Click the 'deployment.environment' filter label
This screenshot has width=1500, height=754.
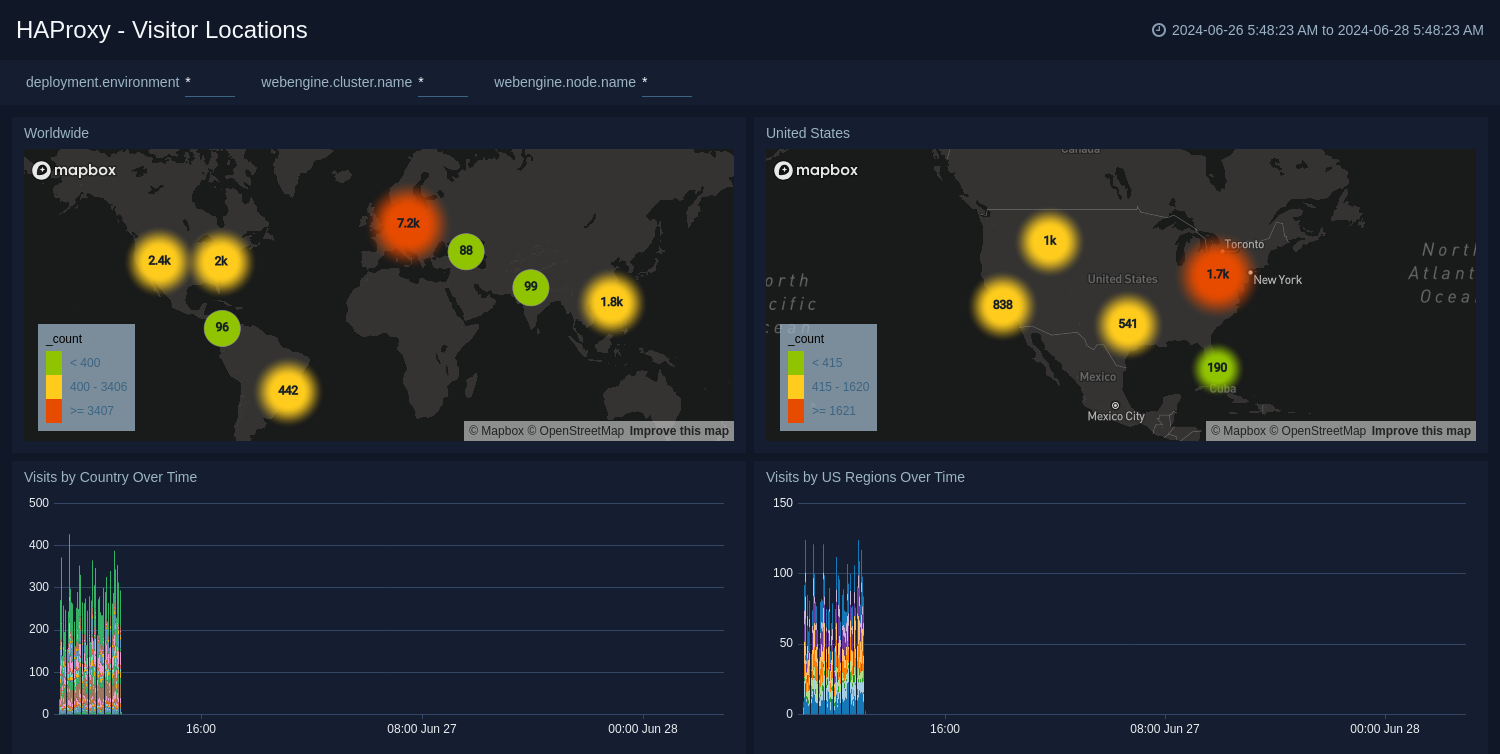coord(102,82)
